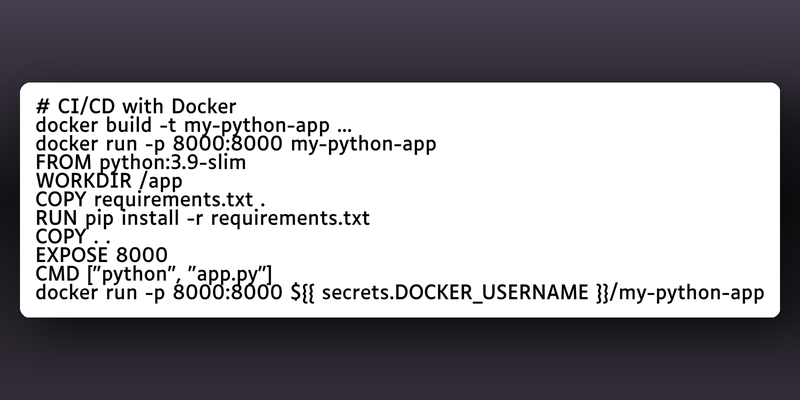Click the "COPY requirements.txt ." line
This screenshot has height=400, width=800.
(151, 200)
